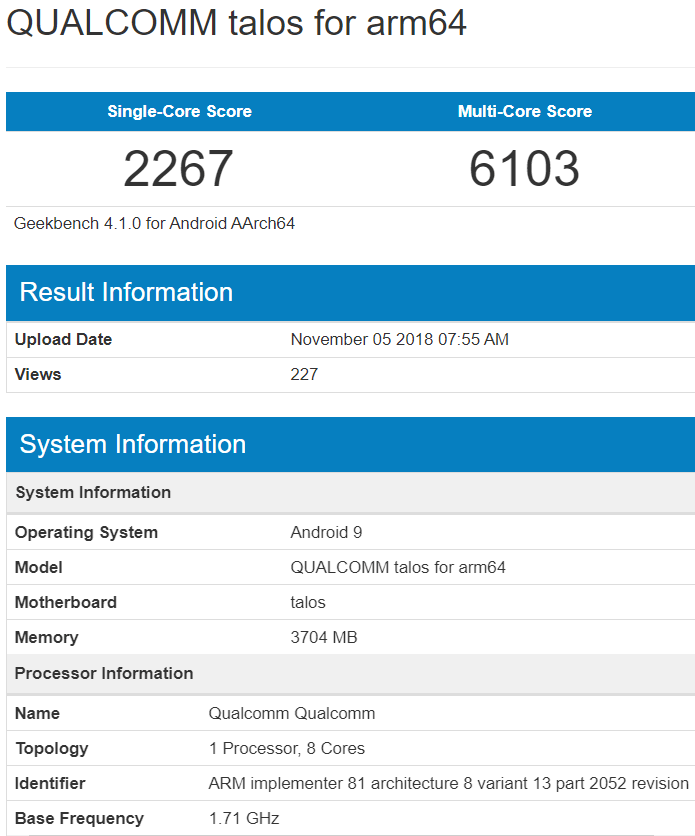Click the page title 'QUALCOMM talos for arm64'
The width and height of the screenshot is (695, 836).
(x=236, y=23)
